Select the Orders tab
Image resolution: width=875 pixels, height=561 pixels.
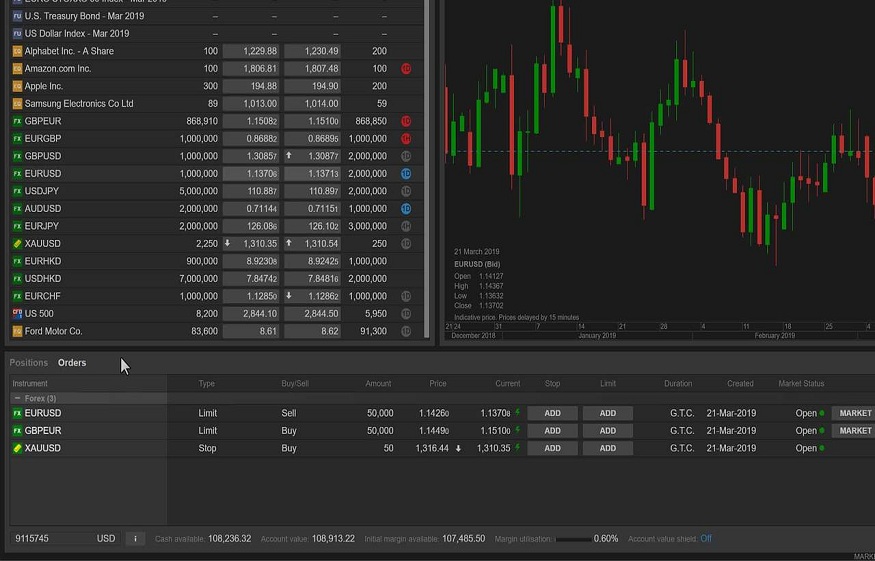72,363
